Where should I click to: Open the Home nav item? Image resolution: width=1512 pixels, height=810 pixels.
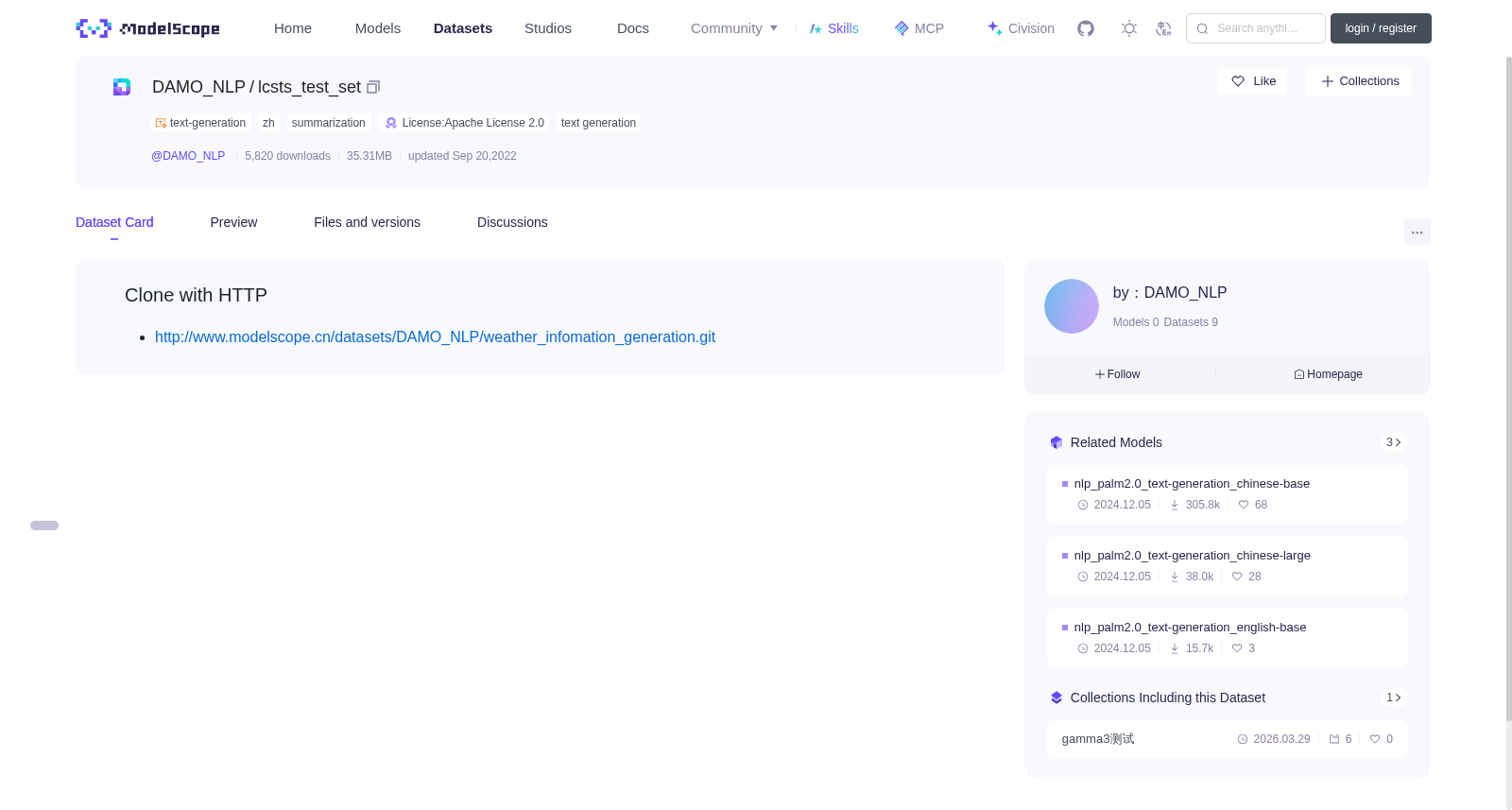click(293, 28)
